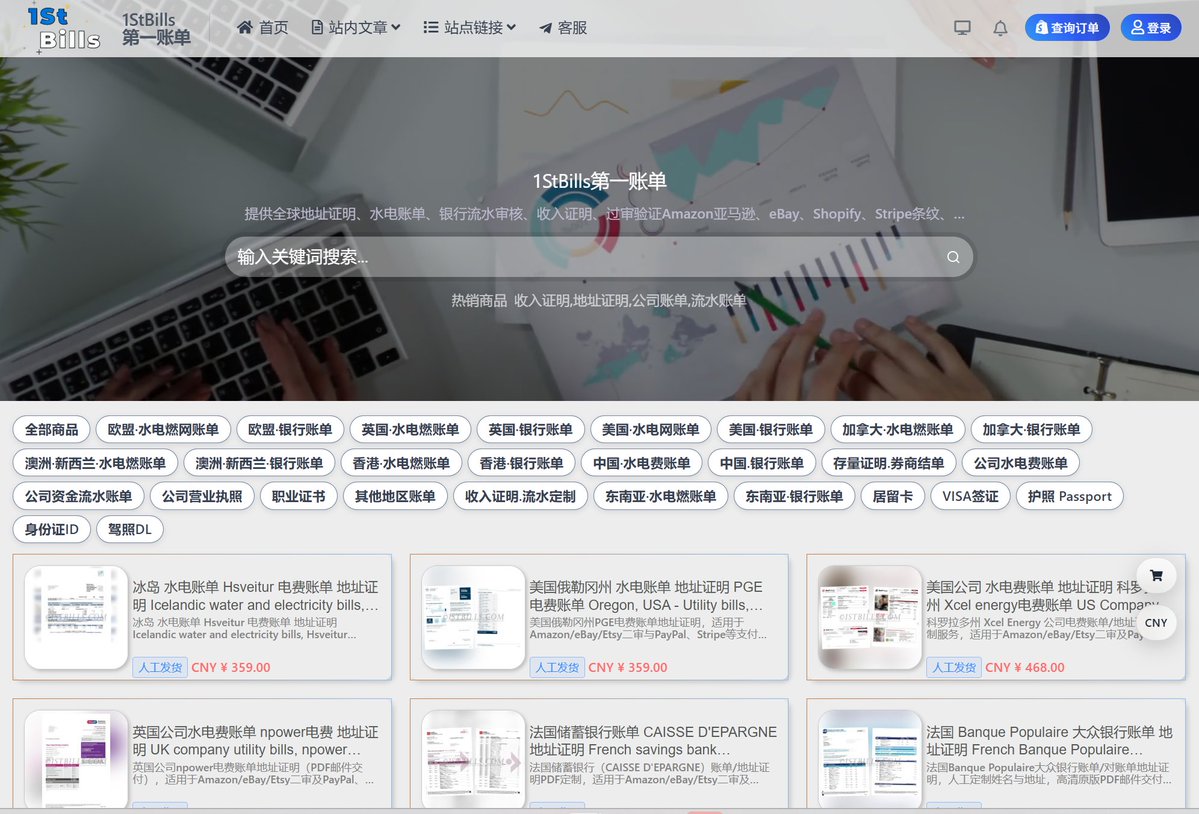The height and width of the screenshot is (814, 1199).
Task: Select 其他地区账单 category
Action: (x=395, y=496)
